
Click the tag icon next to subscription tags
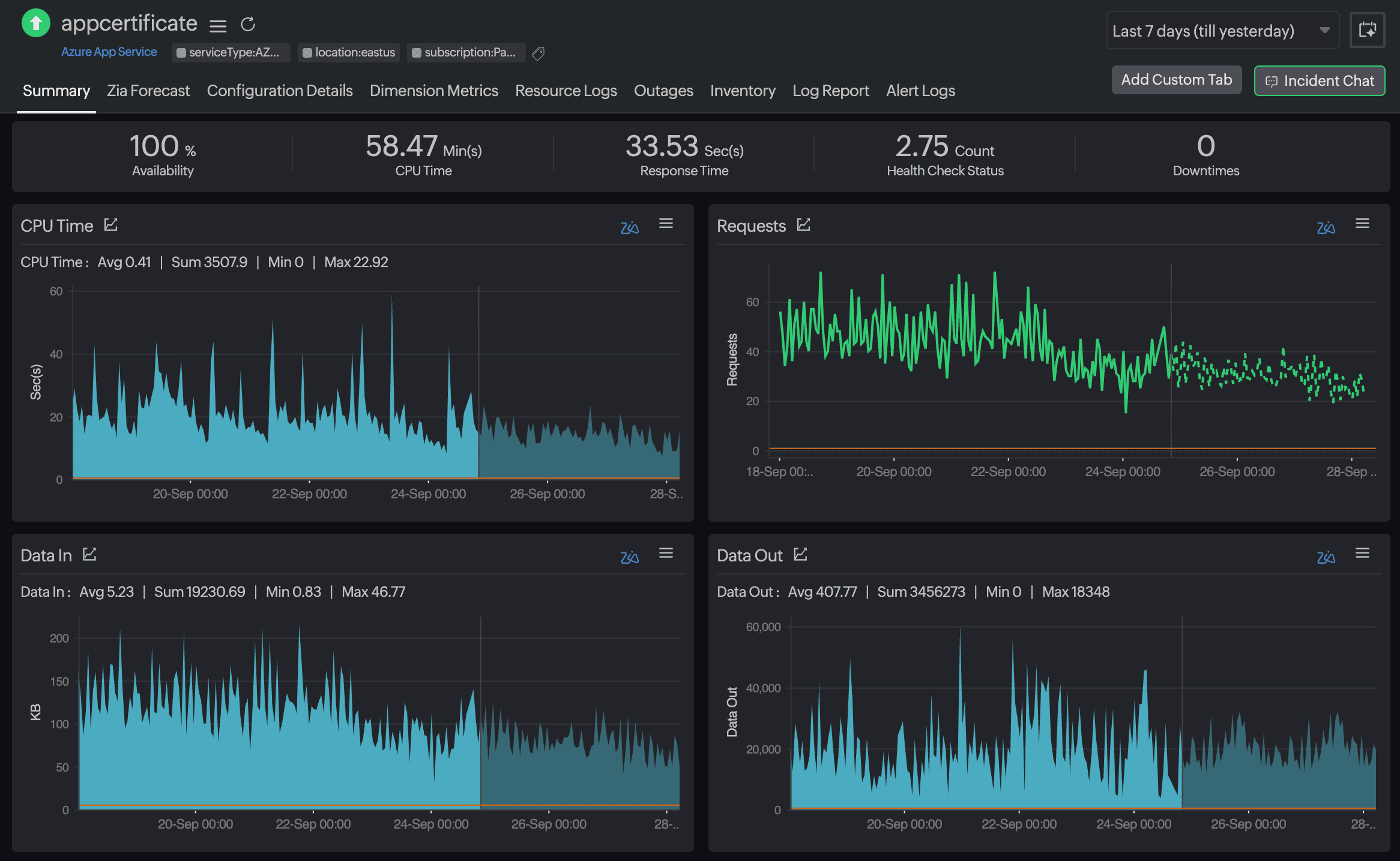[538, 53]
